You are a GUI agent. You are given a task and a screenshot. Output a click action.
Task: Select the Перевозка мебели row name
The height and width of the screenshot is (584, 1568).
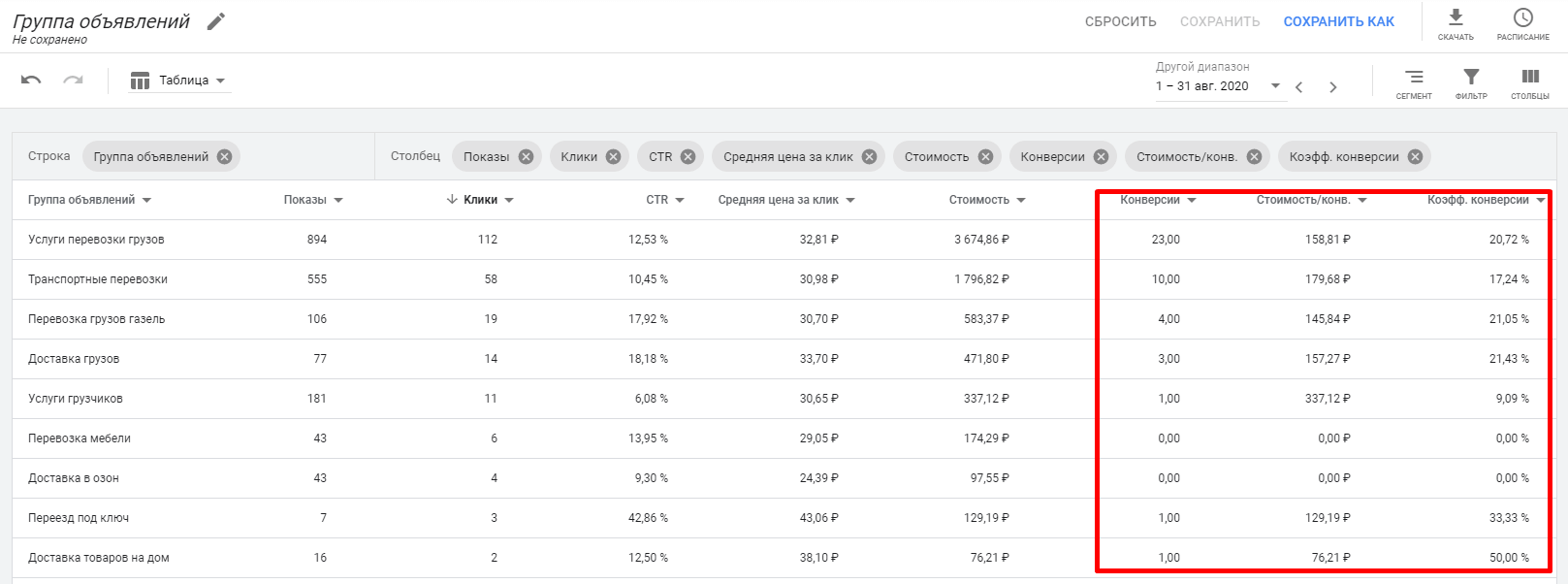click(80, 438)
